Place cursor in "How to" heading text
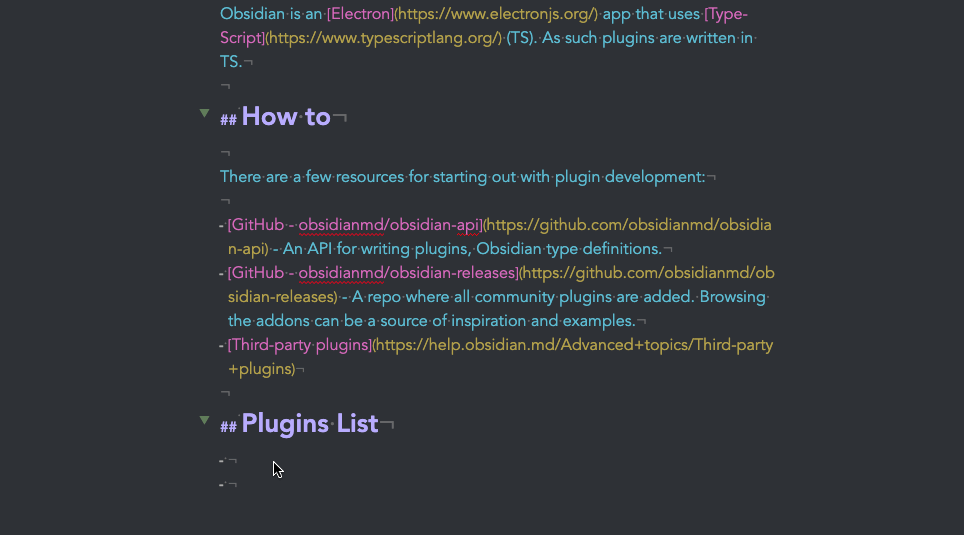The height and width of the screenshot is (535, 964). point(286,116)
